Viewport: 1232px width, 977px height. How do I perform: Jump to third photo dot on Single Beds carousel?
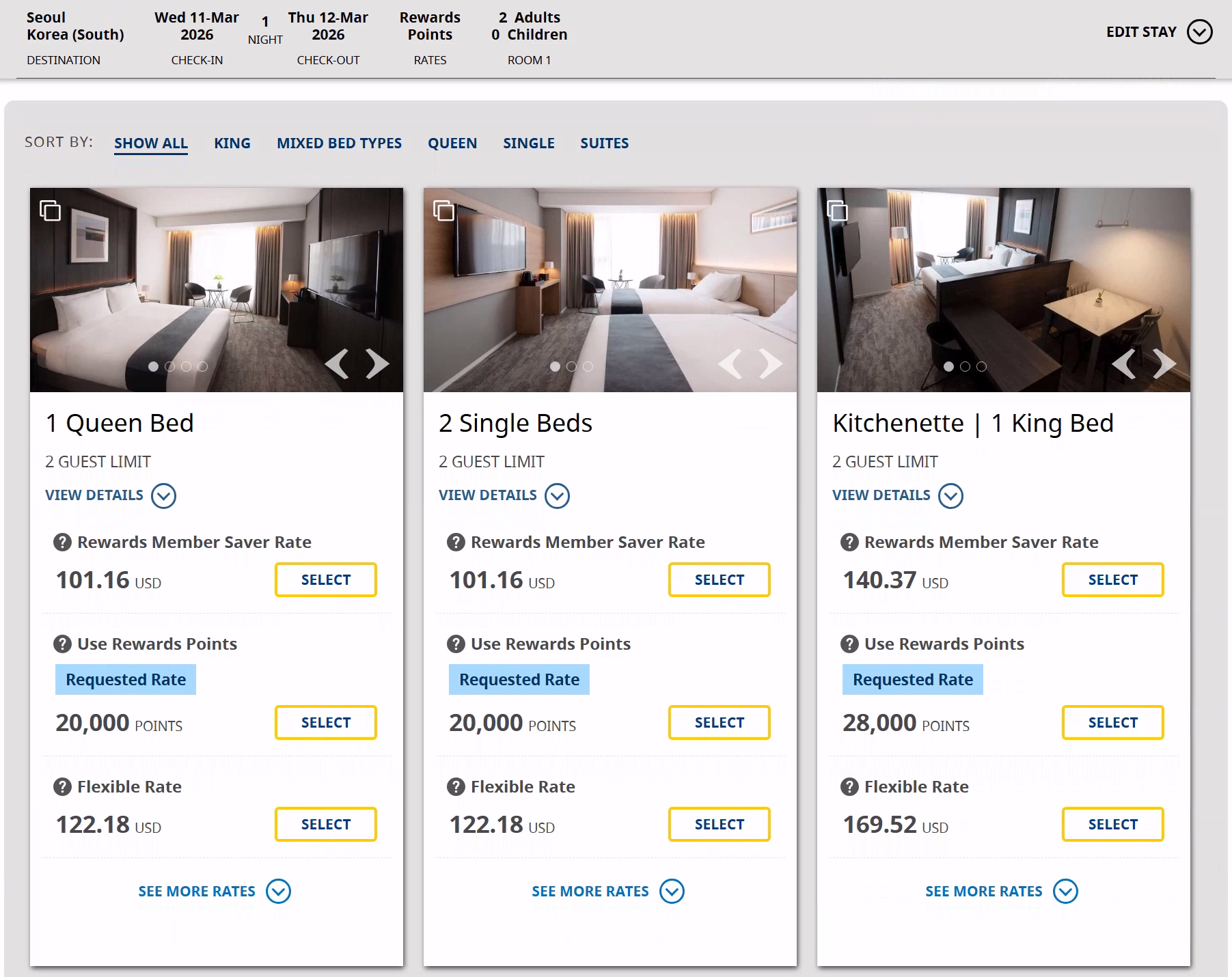588,367
